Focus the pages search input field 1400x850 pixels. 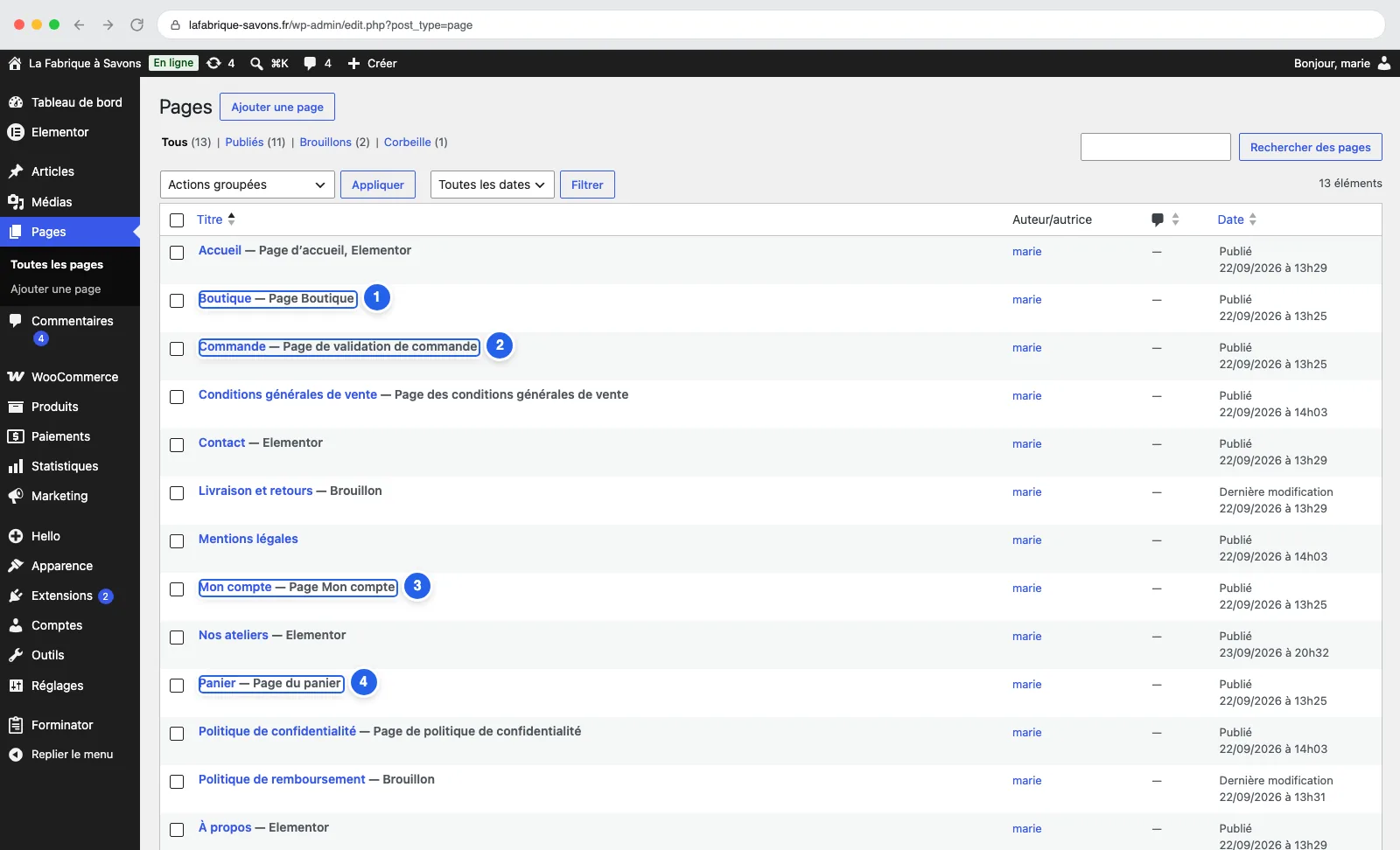[1156, 147]
